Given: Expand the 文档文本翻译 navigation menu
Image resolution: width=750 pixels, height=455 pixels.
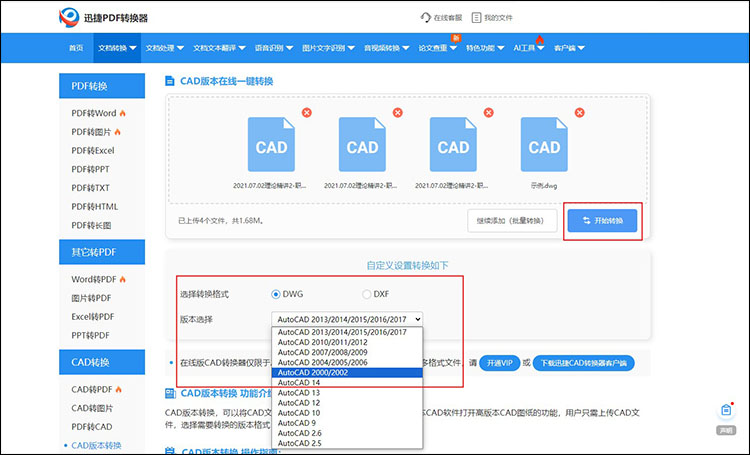Looking at the screenshot, I should click(x=219, y=48).
